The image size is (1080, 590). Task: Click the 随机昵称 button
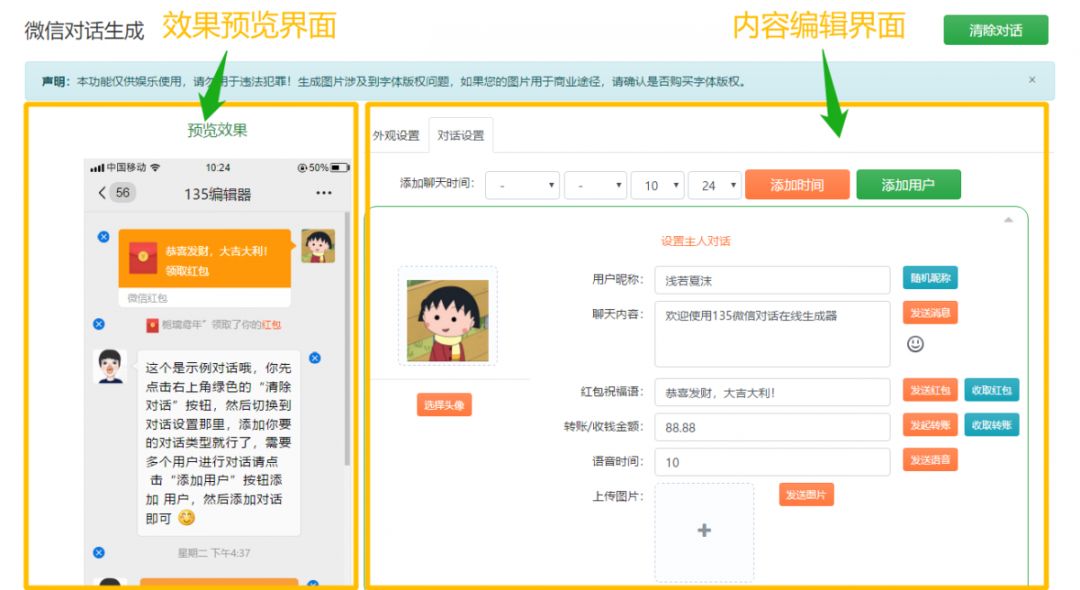pos(930,278)
